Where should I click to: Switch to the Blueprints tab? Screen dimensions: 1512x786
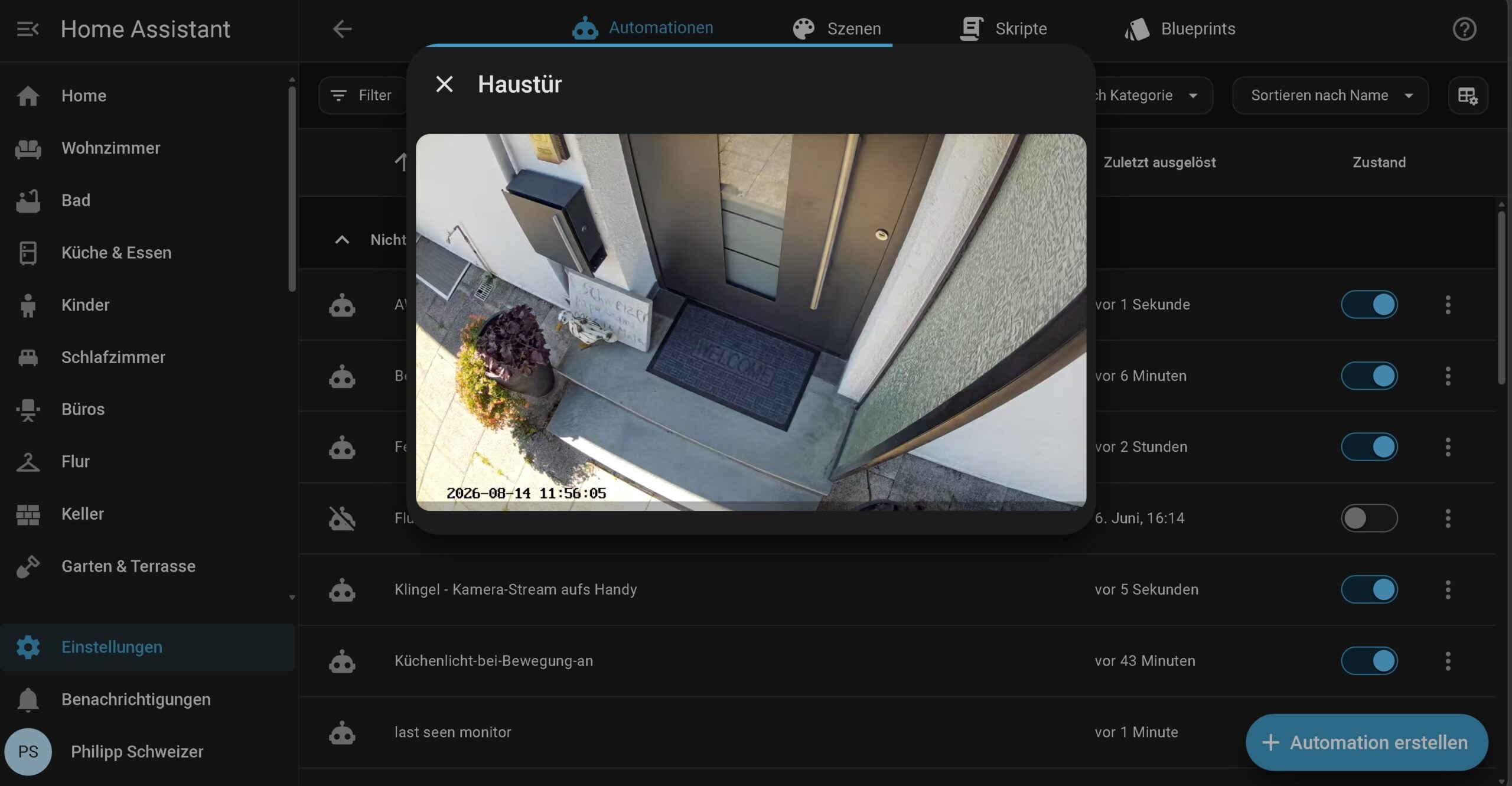(1179, 28)
